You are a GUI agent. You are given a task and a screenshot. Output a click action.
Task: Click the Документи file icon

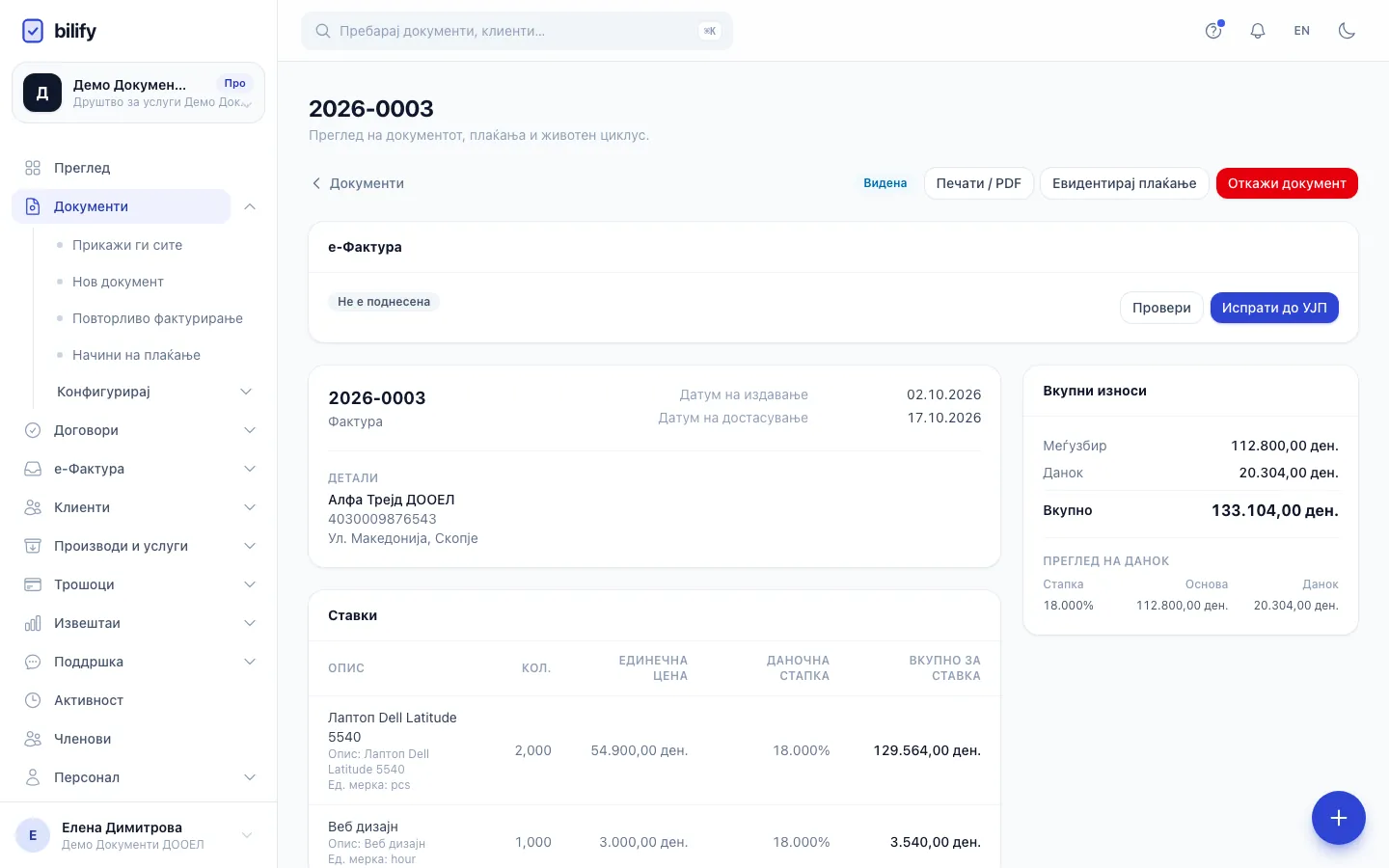pyautogui.click(x=33, y=206)
